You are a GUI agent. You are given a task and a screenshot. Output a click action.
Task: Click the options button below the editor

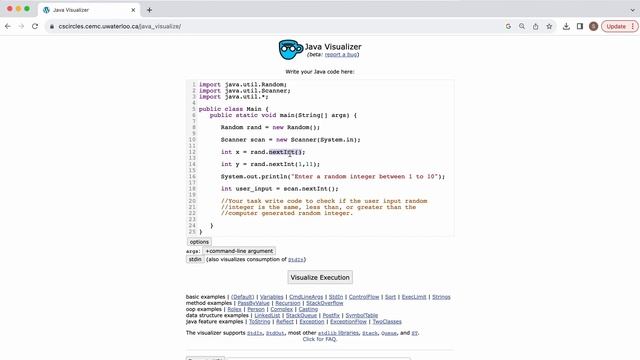coord(199,242)
